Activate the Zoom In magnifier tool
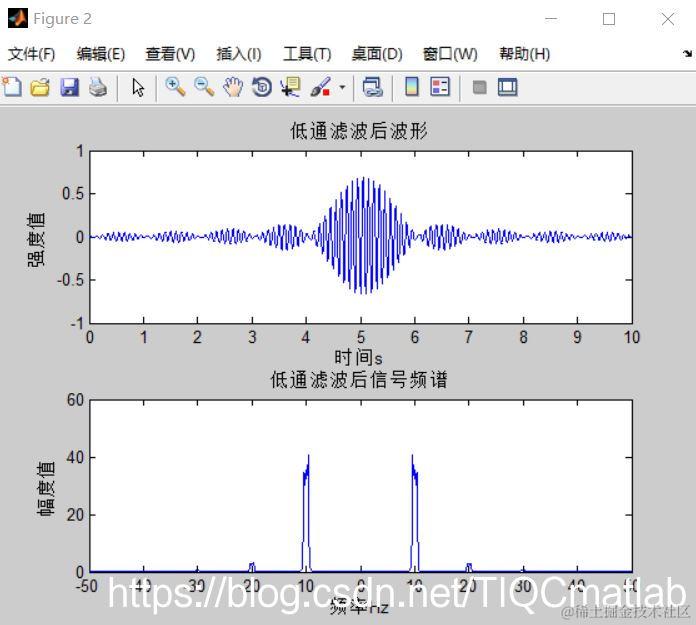The width and height of the screenshot is (696, 625). point(175,87)
